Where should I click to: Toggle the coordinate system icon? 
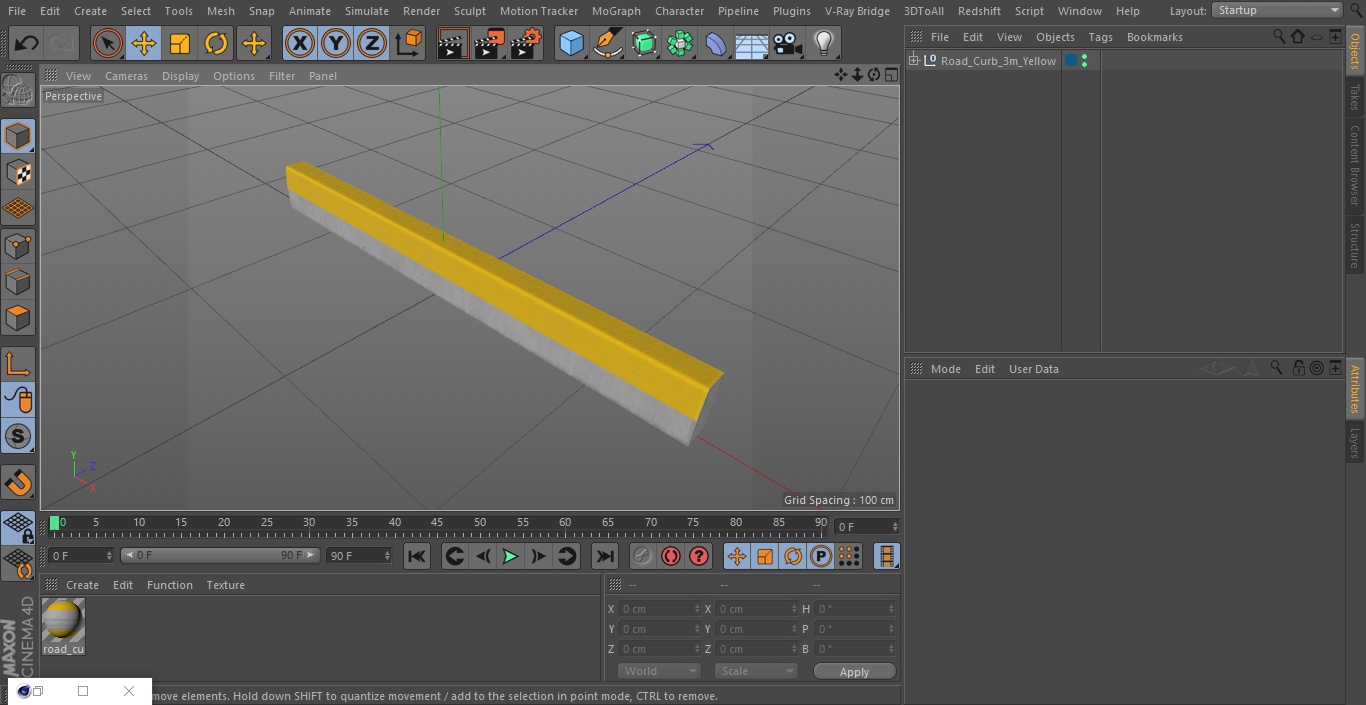409,44
